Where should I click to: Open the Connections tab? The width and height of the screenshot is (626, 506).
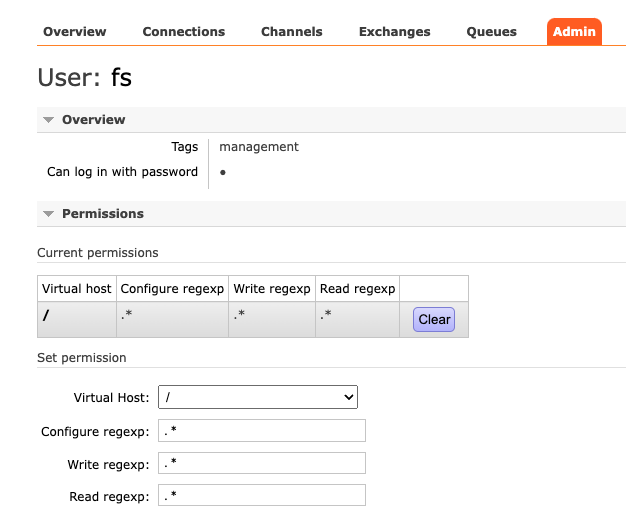click(184, 32)
